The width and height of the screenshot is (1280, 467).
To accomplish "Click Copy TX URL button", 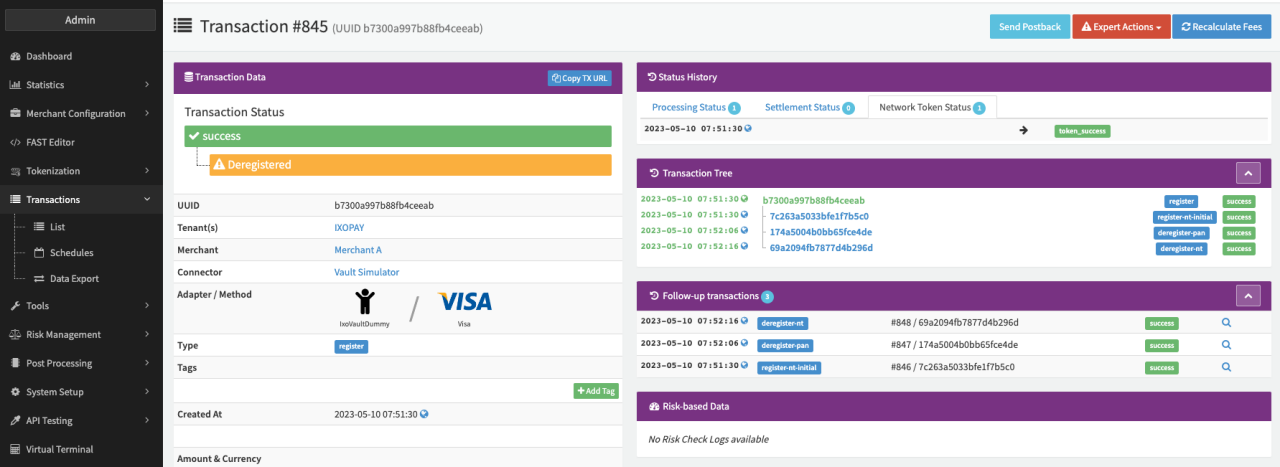I will pyautogui.click(x=579, y=78).
